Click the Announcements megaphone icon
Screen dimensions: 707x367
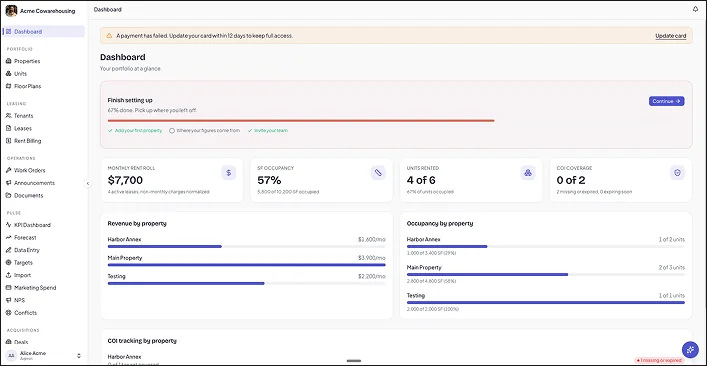coord(8,183)
